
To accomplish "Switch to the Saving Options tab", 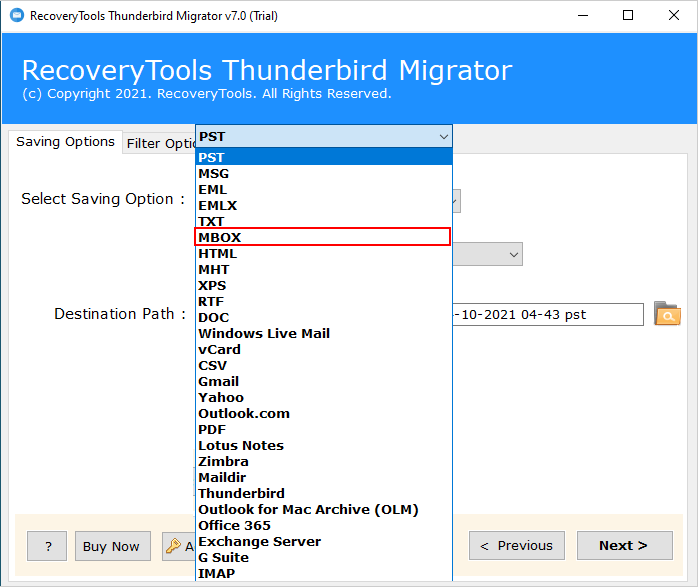I will [x=65, y=142].
